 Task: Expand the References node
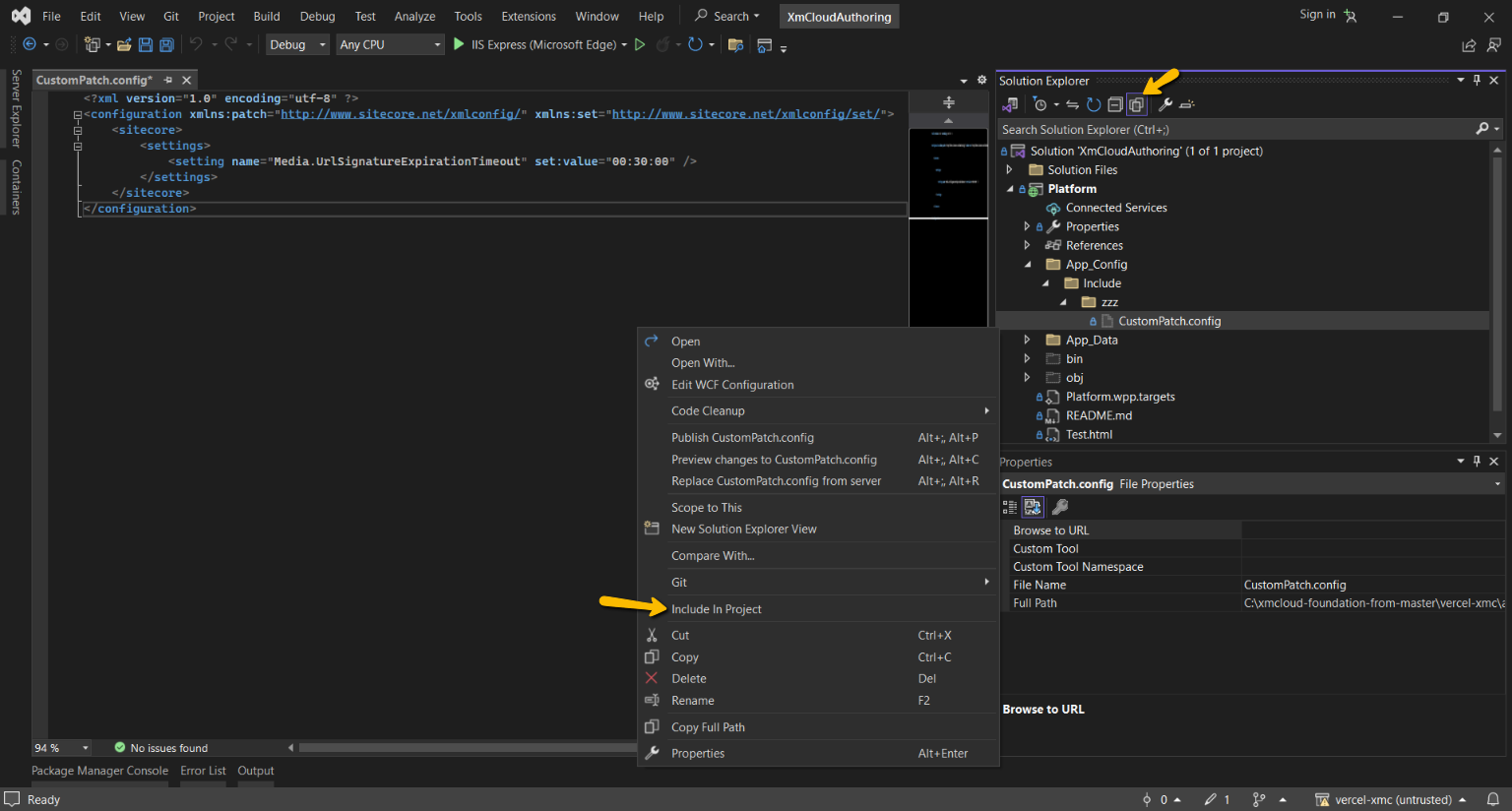pos(1027,245)
